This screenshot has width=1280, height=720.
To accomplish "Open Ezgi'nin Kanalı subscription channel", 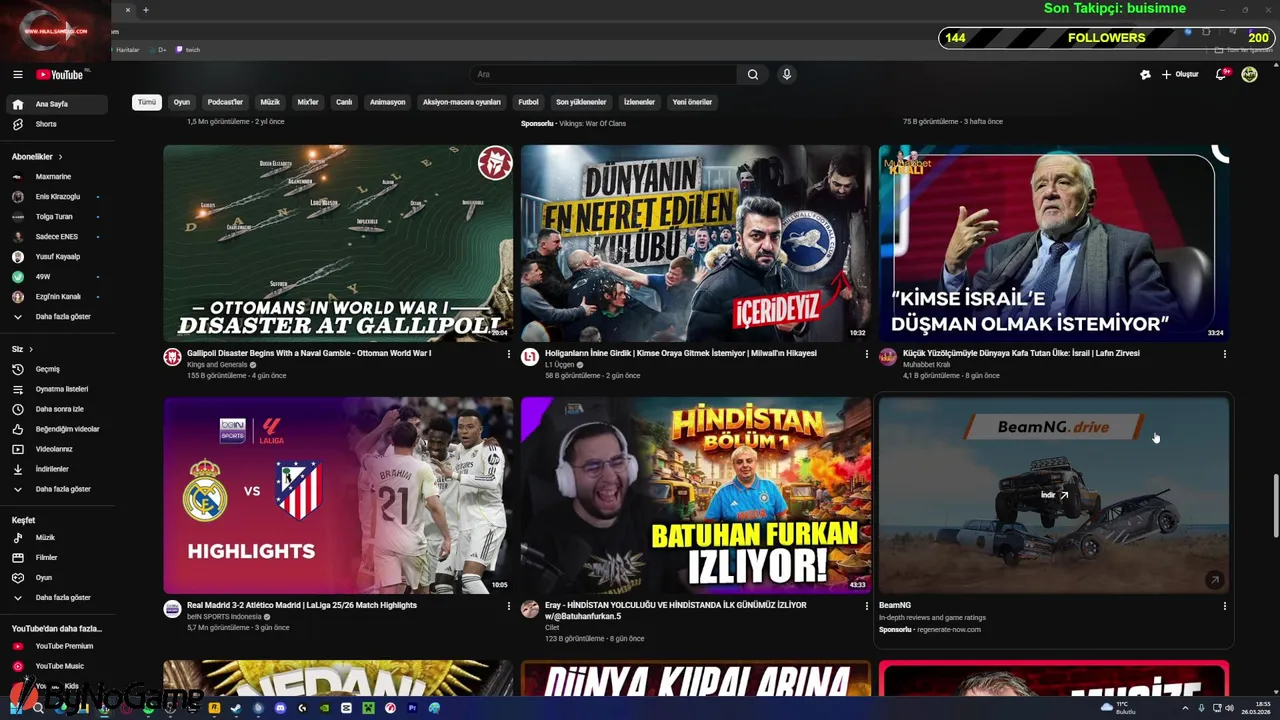I will pyautogui.click(x=58, y=297).
